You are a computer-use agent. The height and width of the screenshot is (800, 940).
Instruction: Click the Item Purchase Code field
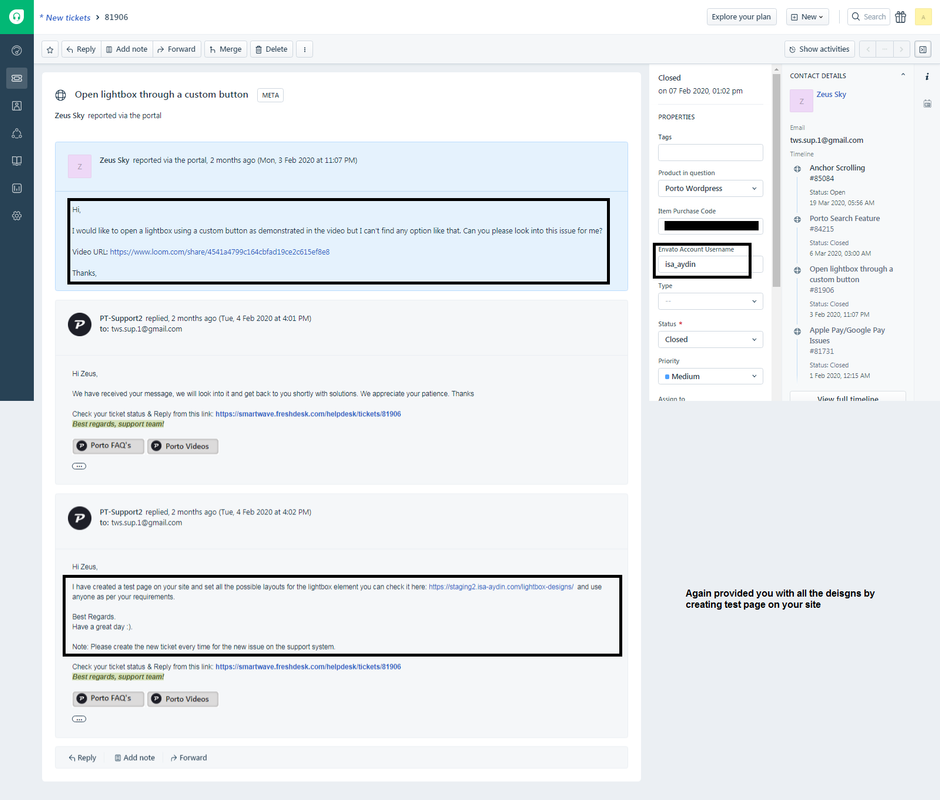click(710, 226)
